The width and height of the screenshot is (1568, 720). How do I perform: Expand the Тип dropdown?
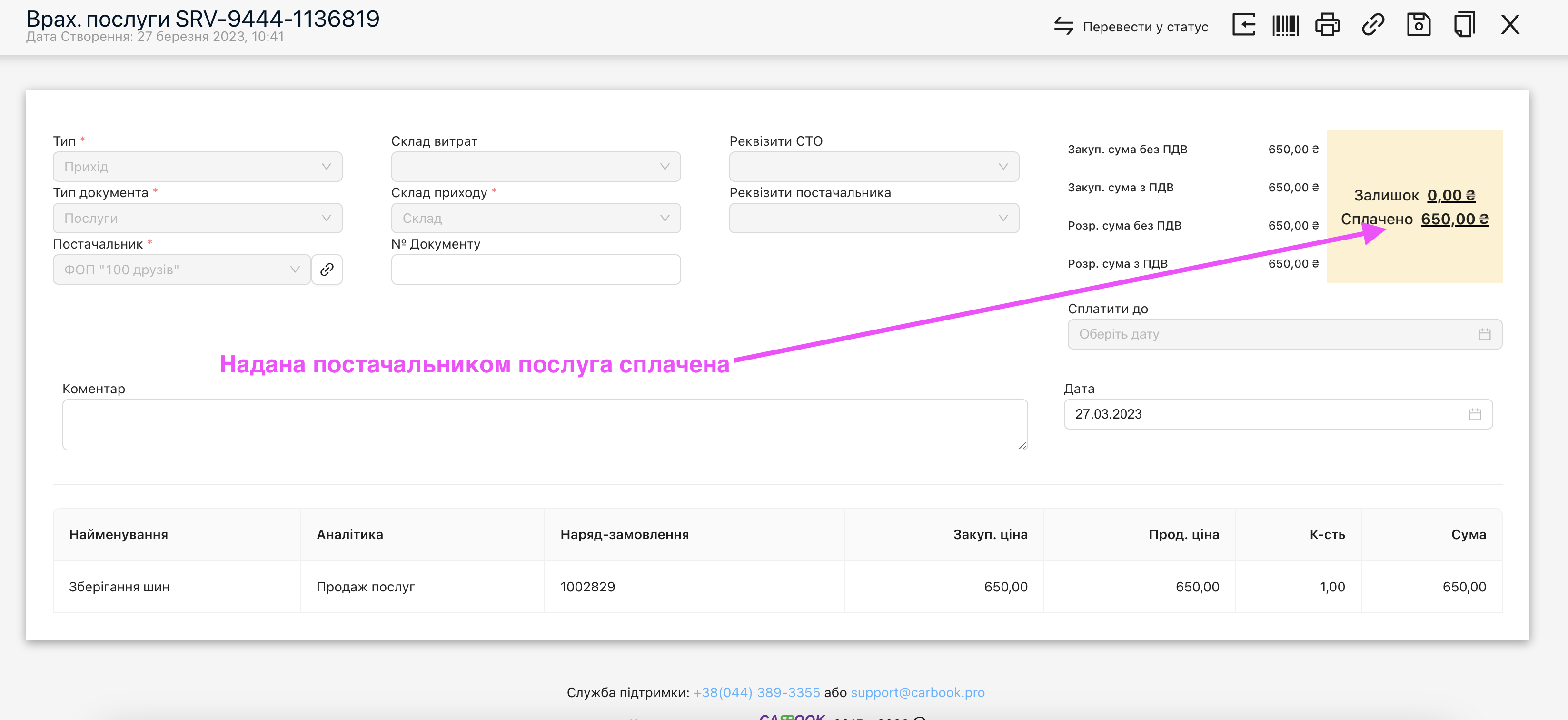(x=197, y=166)
